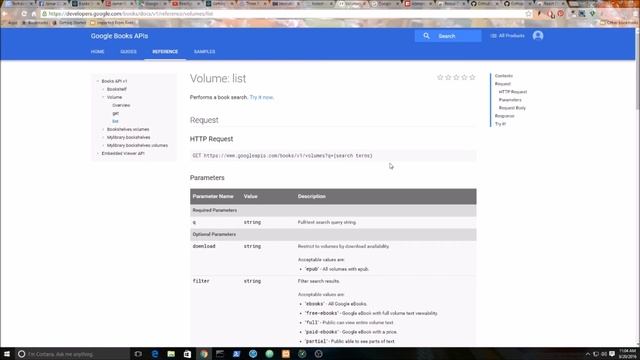Rate the page with the third star

click(x=456, y=77)
